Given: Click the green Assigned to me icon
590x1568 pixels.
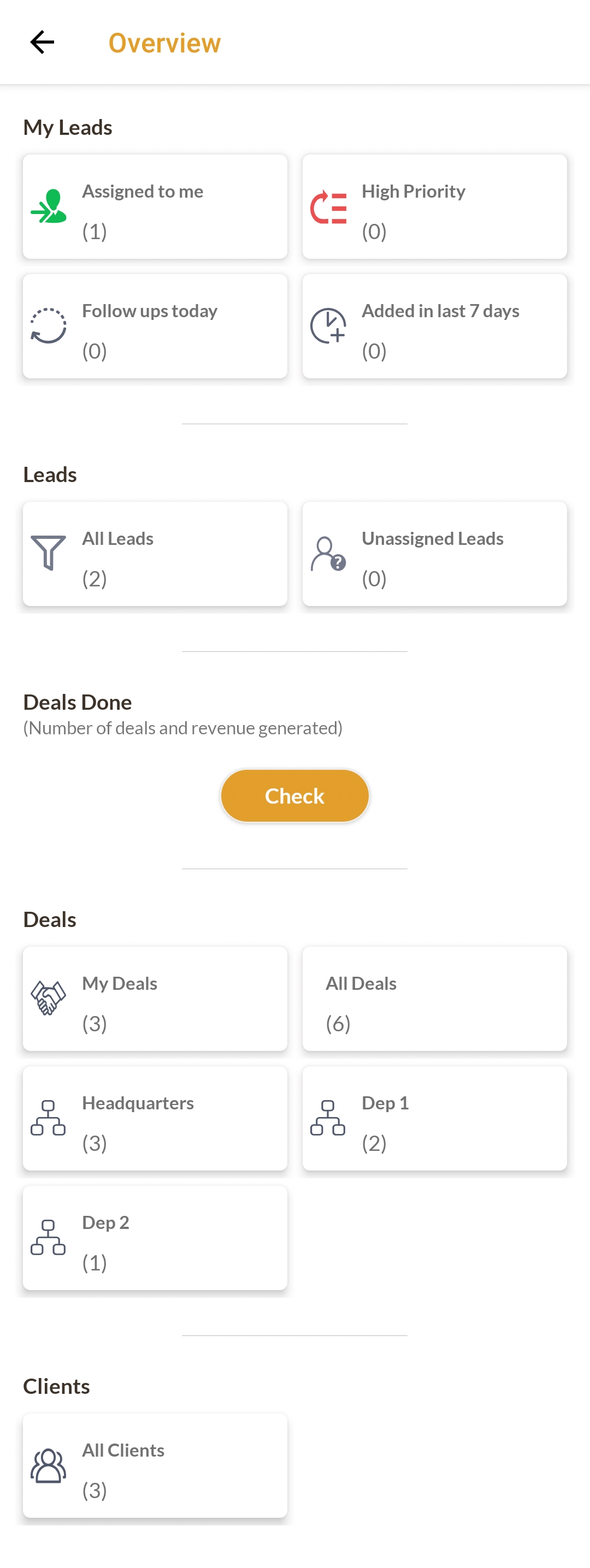Looking at the screenshot, I should [48, 206].
